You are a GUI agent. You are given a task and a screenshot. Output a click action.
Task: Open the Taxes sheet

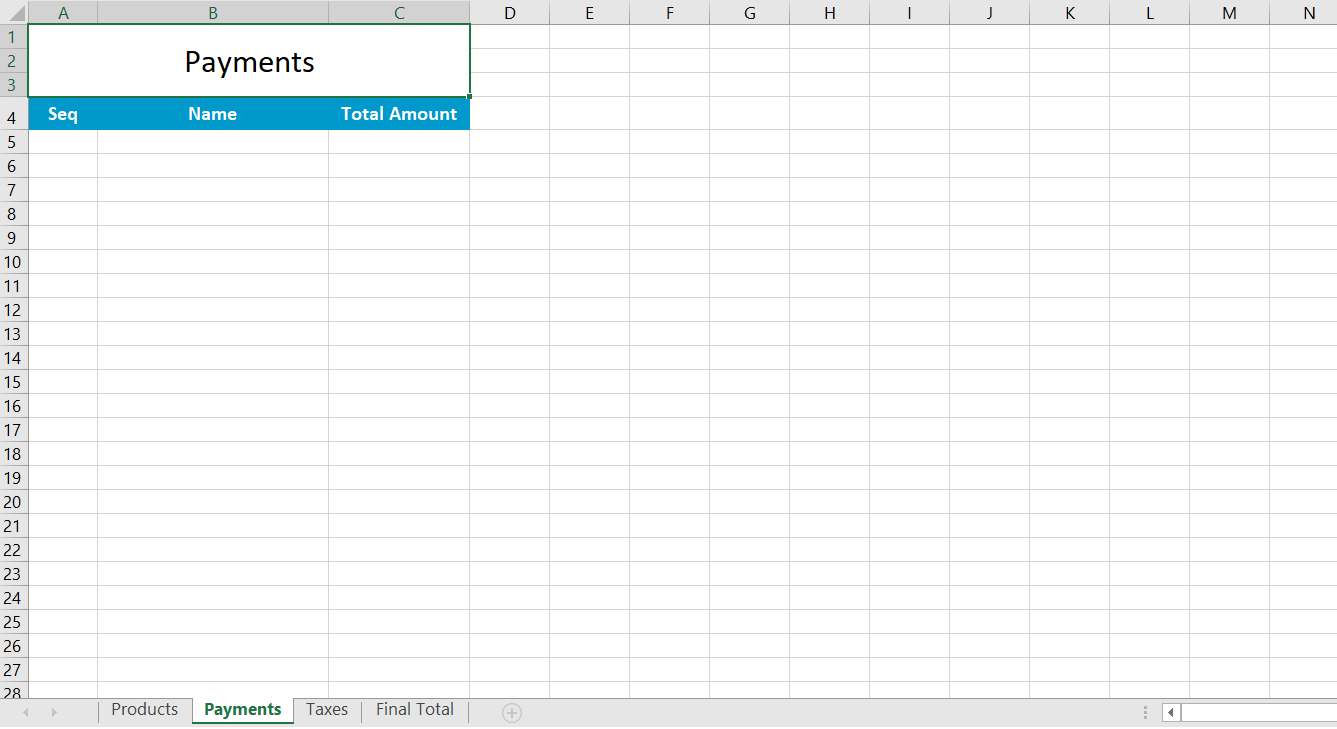326,709
